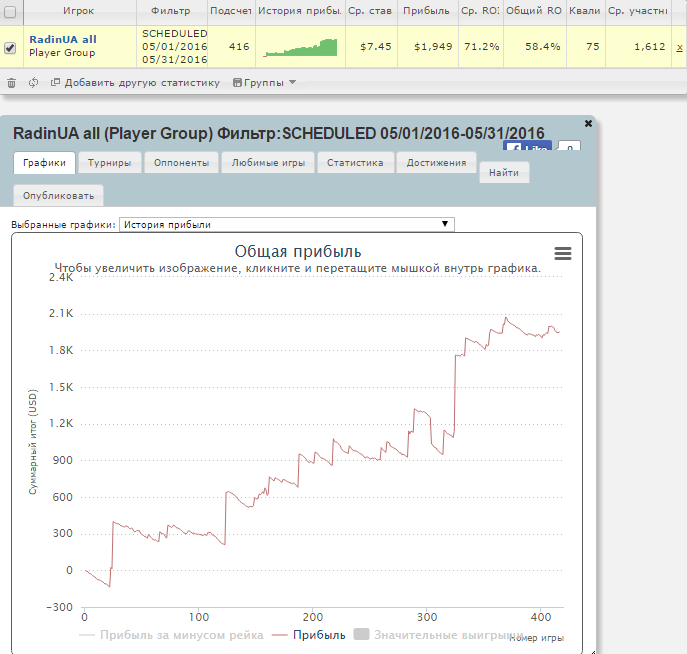Open the 'Выбранные графики' dropdown
Image resolution: width=687 pixels, height=654 pixels.
click(286, 225)
